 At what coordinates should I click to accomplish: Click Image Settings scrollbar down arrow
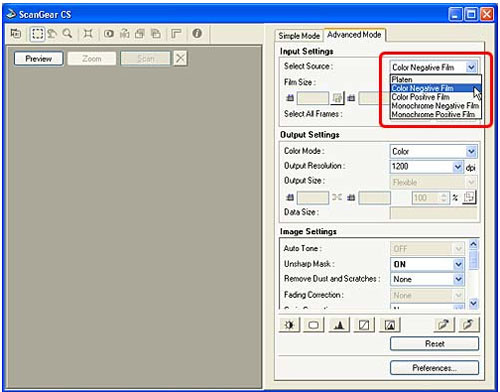473,303
